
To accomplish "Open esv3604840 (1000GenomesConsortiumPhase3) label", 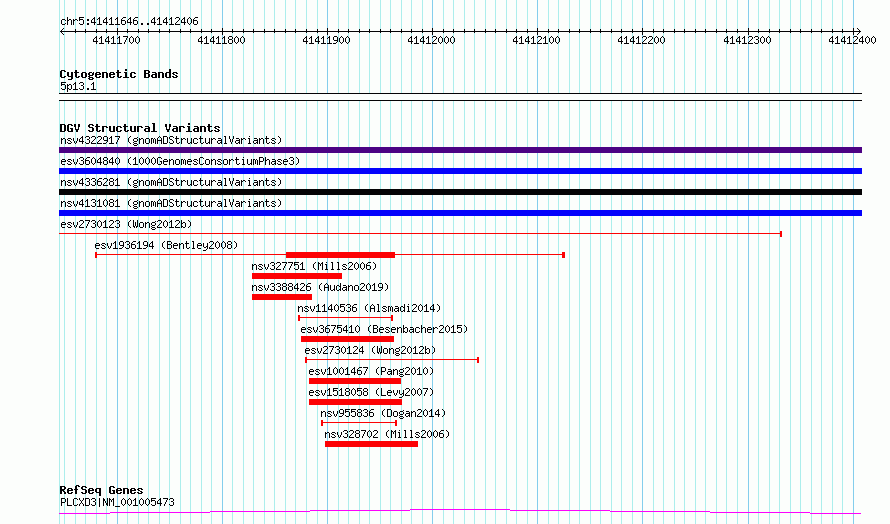I will coord(180,161).
